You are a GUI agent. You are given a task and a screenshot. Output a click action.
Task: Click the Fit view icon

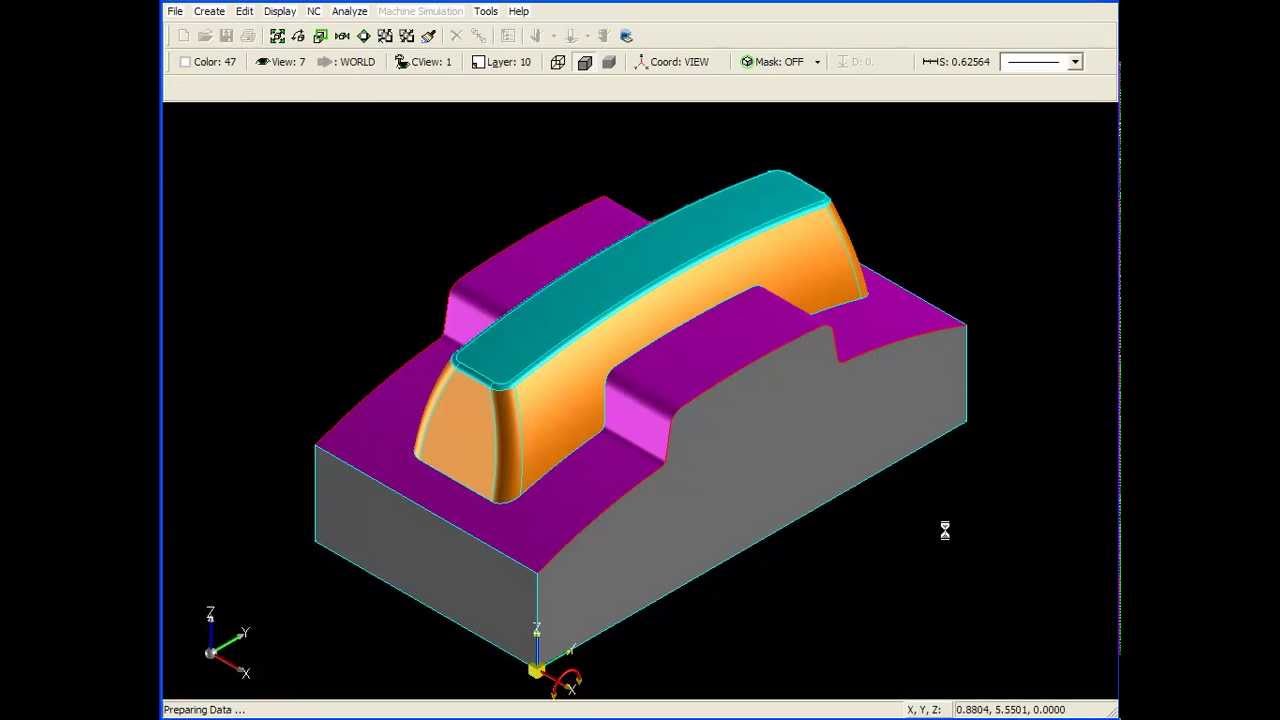click(277, 36)
